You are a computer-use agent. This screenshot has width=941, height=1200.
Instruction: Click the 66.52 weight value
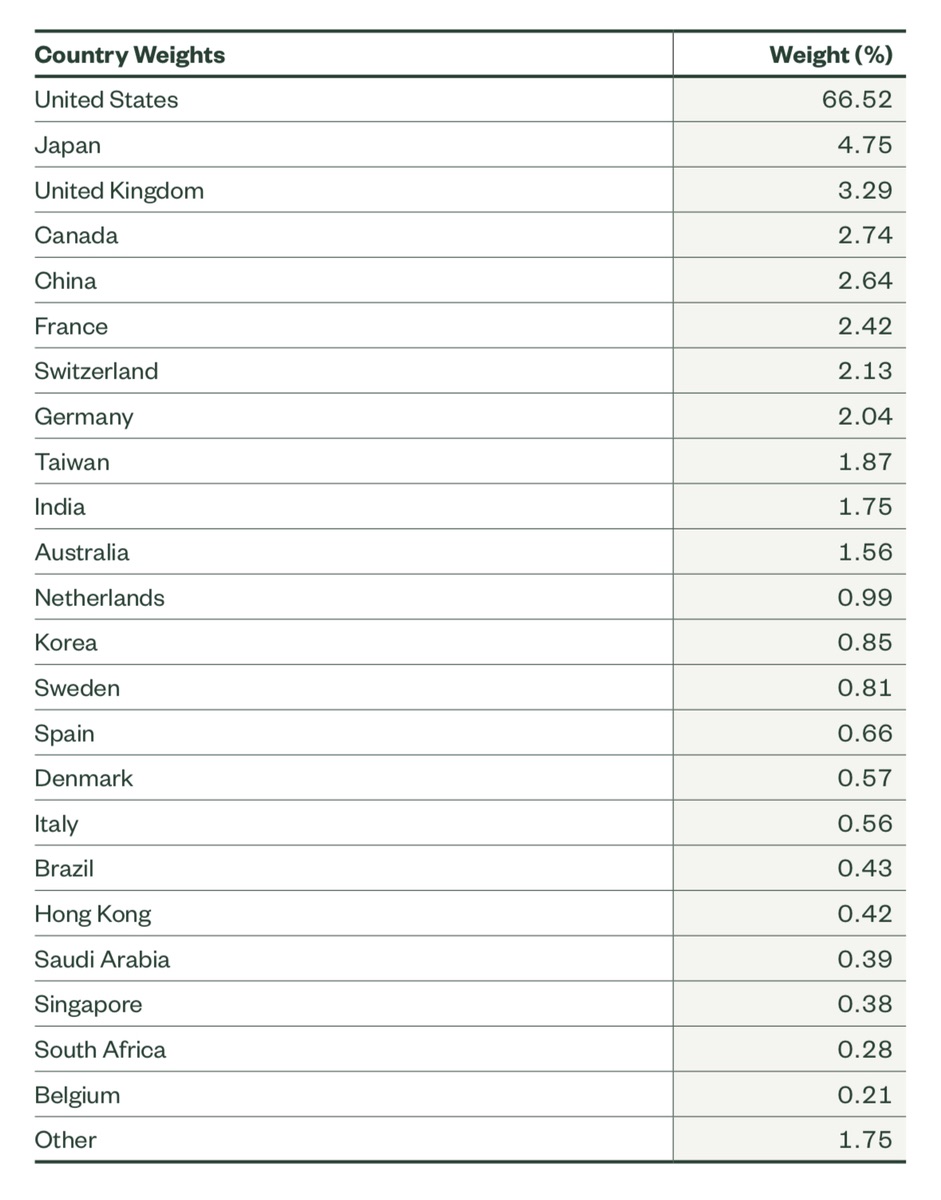[x=864, y=100]
